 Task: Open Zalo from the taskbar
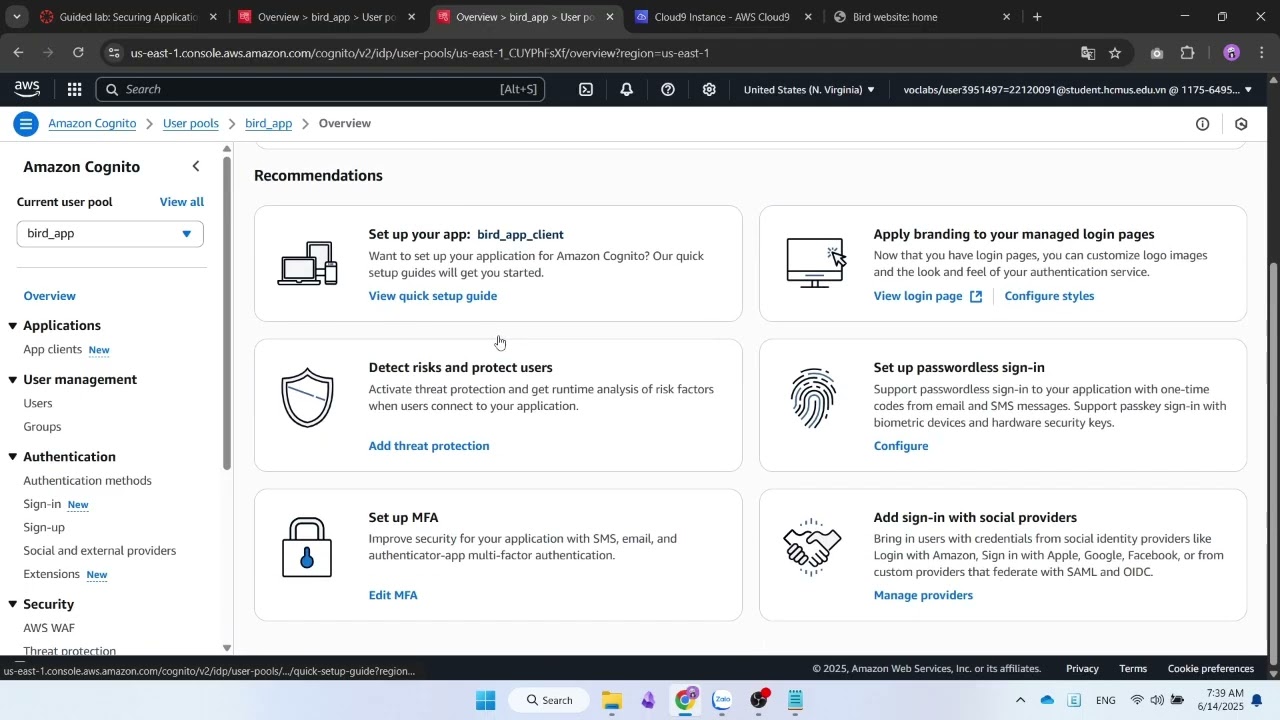pyautogui.click(x=722, y=700)
